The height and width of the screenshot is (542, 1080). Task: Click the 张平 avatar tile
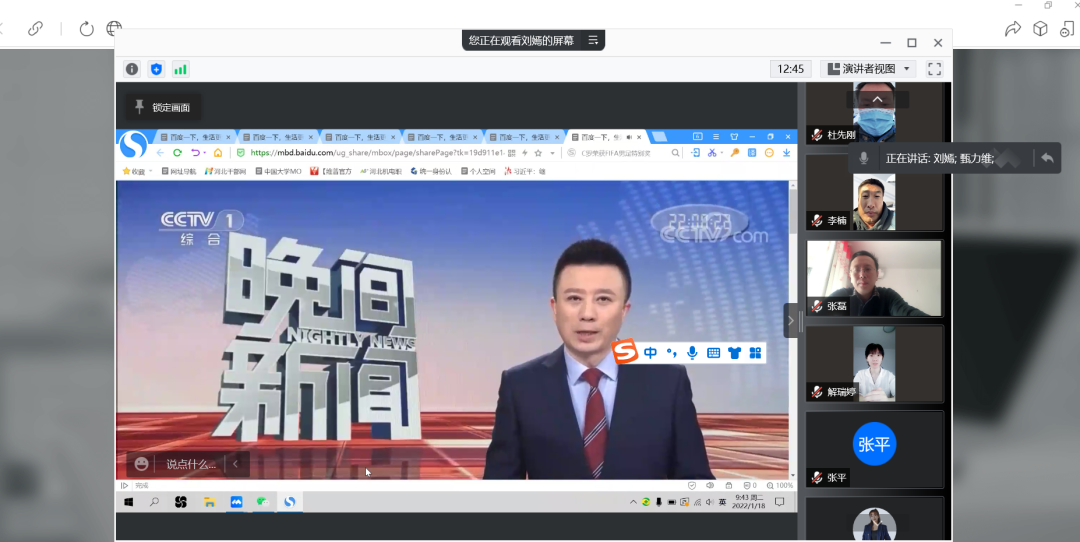pyautogui.click(x=874, y=444)
